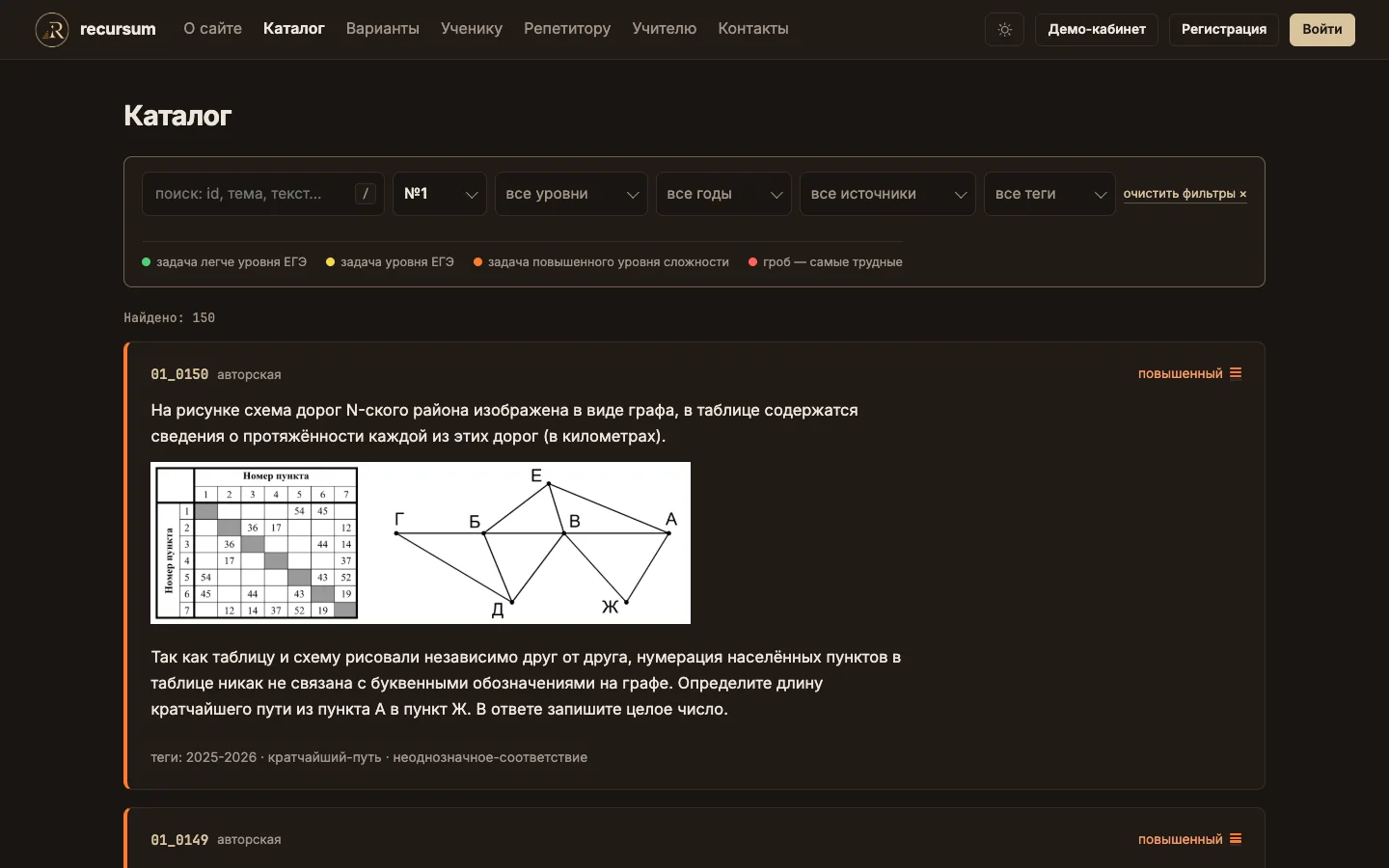The image size is (1389, 868).
Task: Select the 'Ученику' nav item
Action: coord(472,29)
